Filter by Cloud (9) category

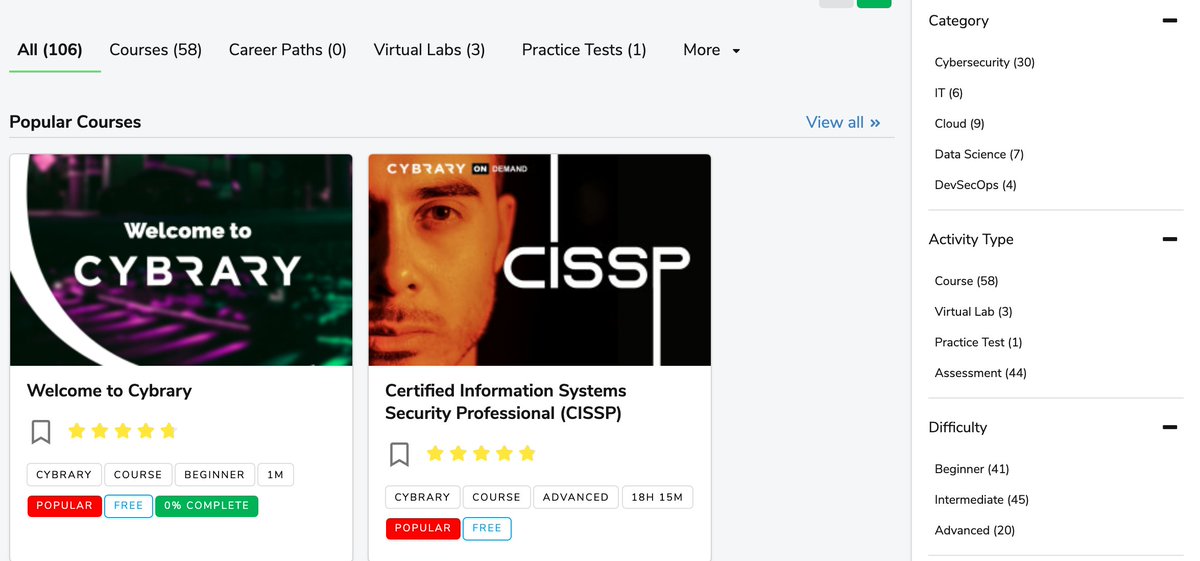[960, 124]
